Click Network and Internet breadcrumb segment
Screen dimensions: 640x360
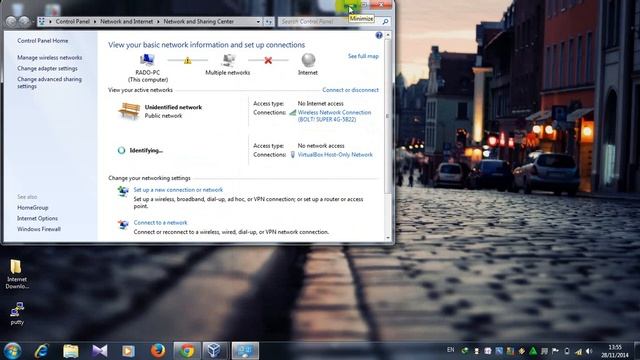click(127, 22)
